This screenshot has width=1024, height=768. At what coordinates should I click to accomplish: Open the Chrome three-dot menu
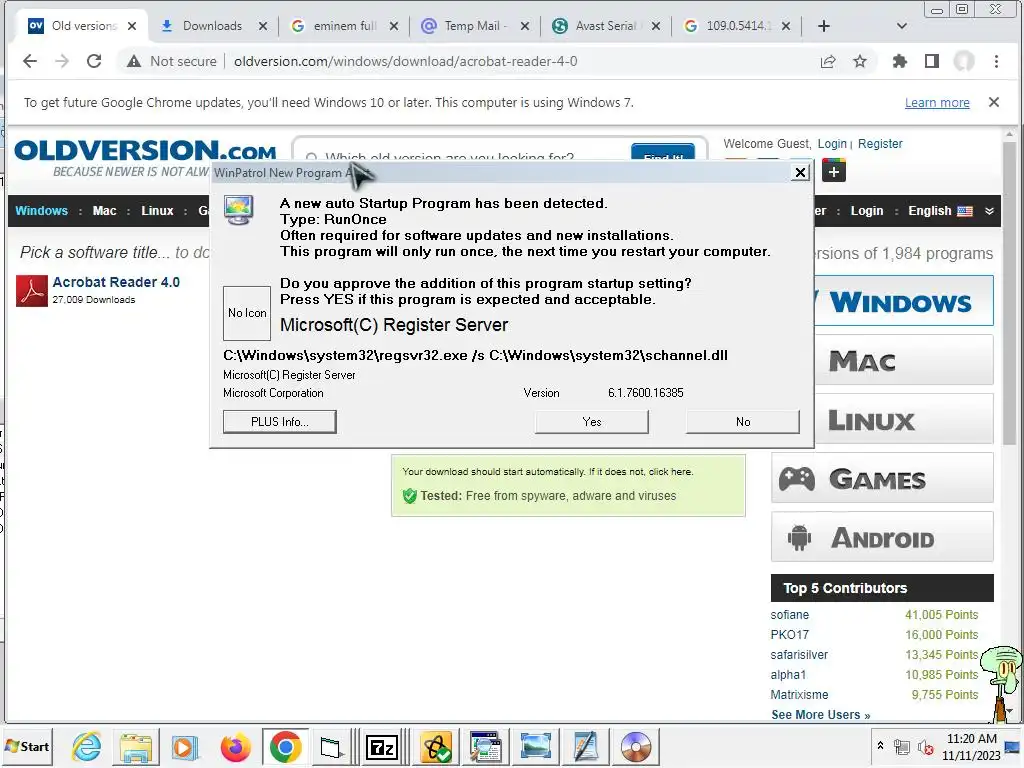pos(996,61)
